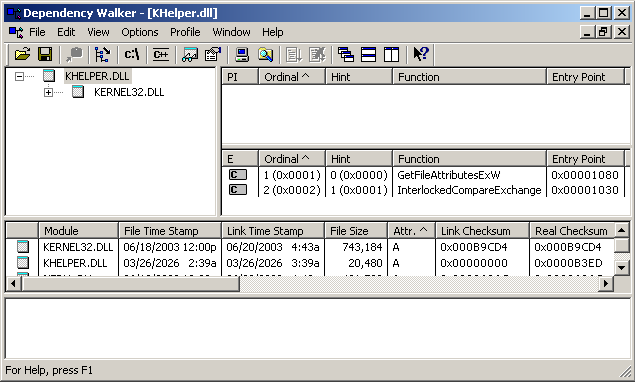Click the E column header in the exports list
Viewport: 635px width, 382px height.
(x=240, y=158)
